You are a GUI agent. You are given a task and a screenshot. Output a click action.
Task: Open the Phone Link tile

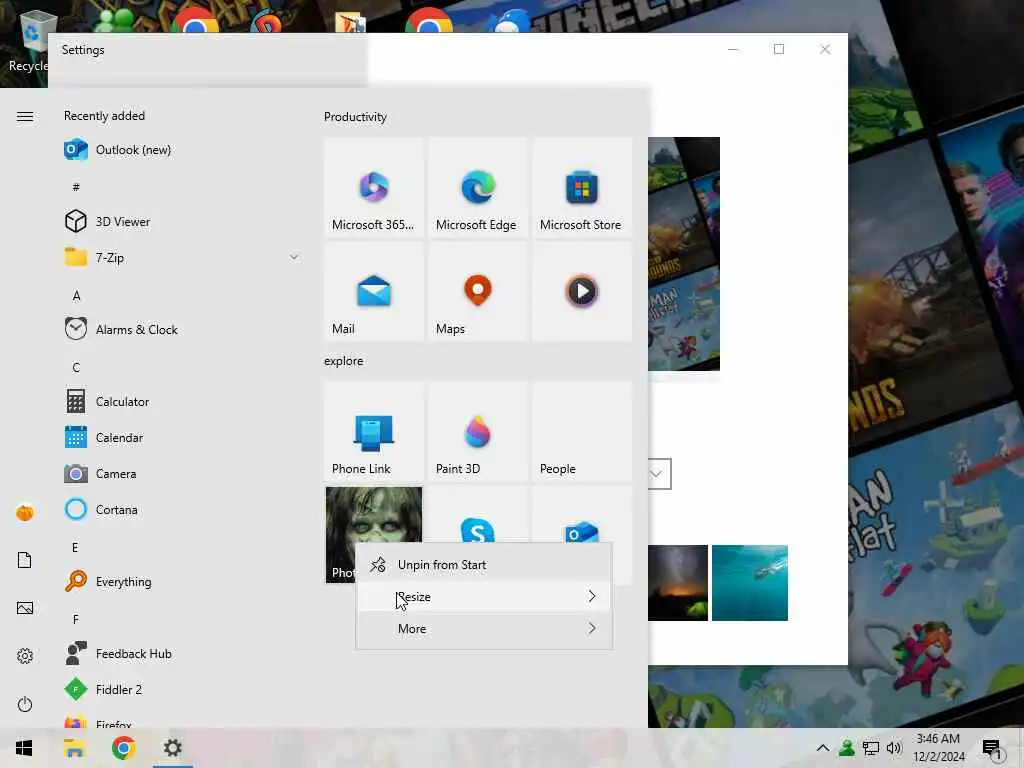[374, 432]
